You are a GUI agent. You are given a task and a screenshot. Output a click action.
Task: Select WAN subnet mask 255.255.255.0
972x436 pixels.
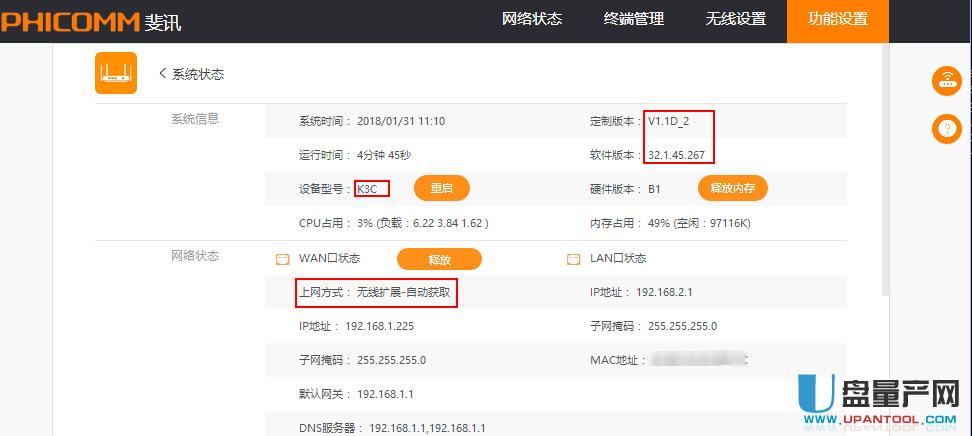click(391, 360)
